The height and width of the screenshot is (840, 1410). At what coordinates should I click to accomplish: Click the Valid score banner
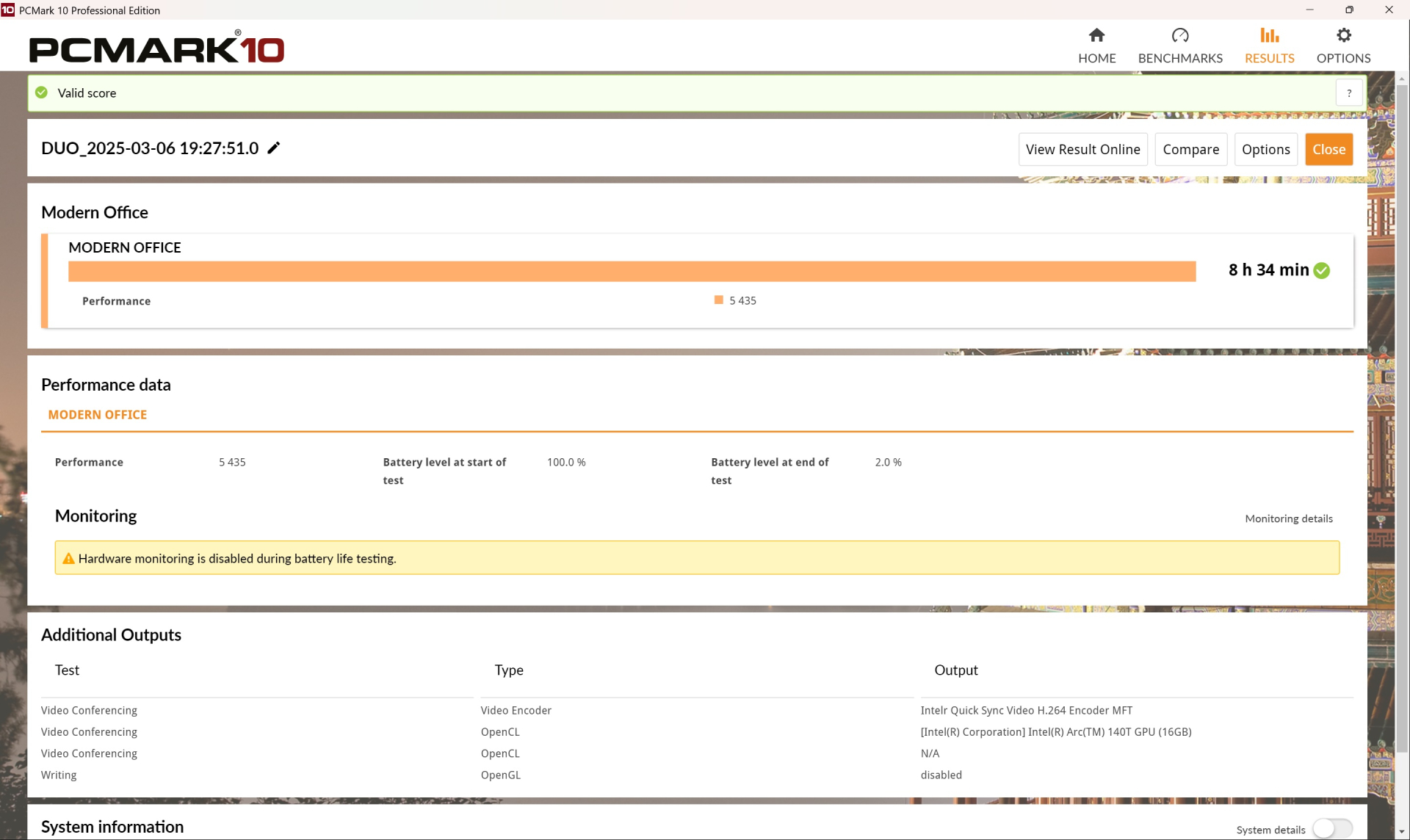pyautogui.click(x=696, y=93)
